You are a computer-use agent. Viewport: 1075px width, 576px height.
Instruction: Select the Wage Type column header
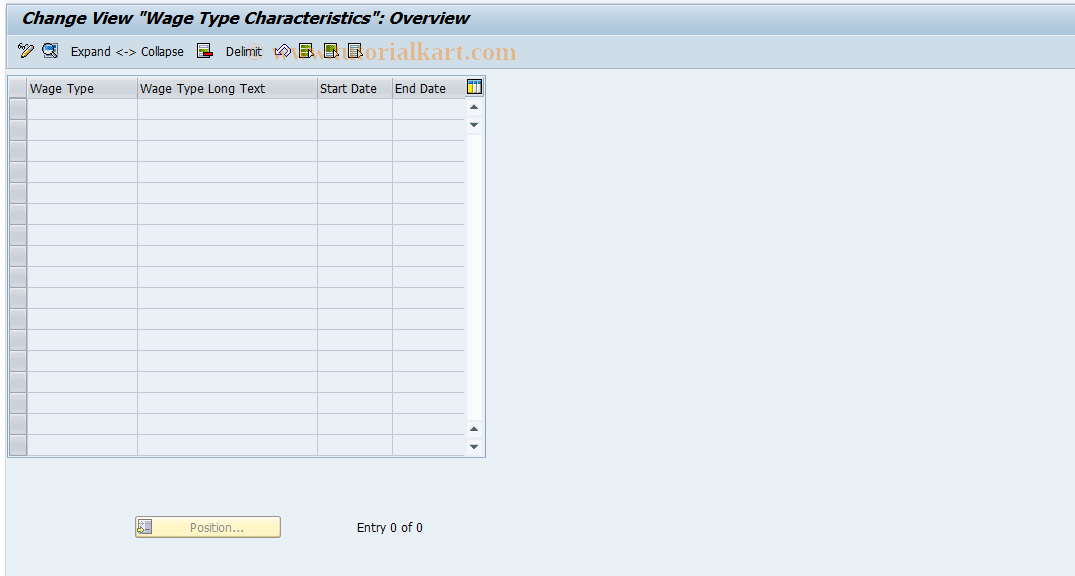tap(82, 88)
